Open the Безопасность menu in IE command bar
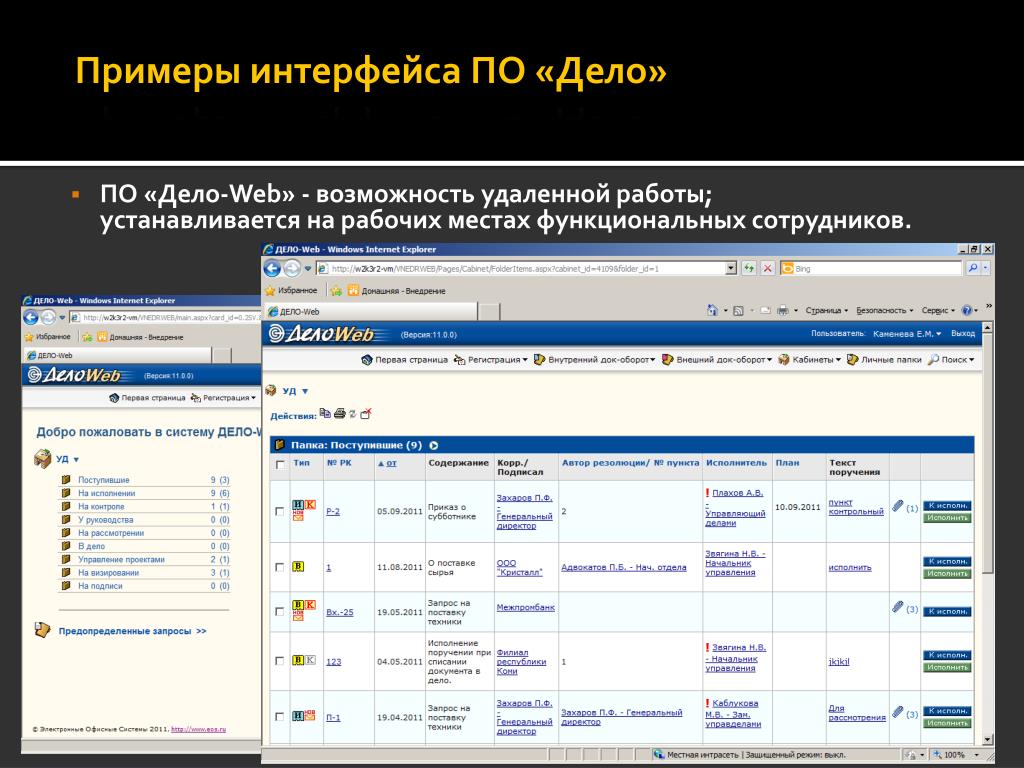This screenshot has width=1024, height=768. coord(885,311)
